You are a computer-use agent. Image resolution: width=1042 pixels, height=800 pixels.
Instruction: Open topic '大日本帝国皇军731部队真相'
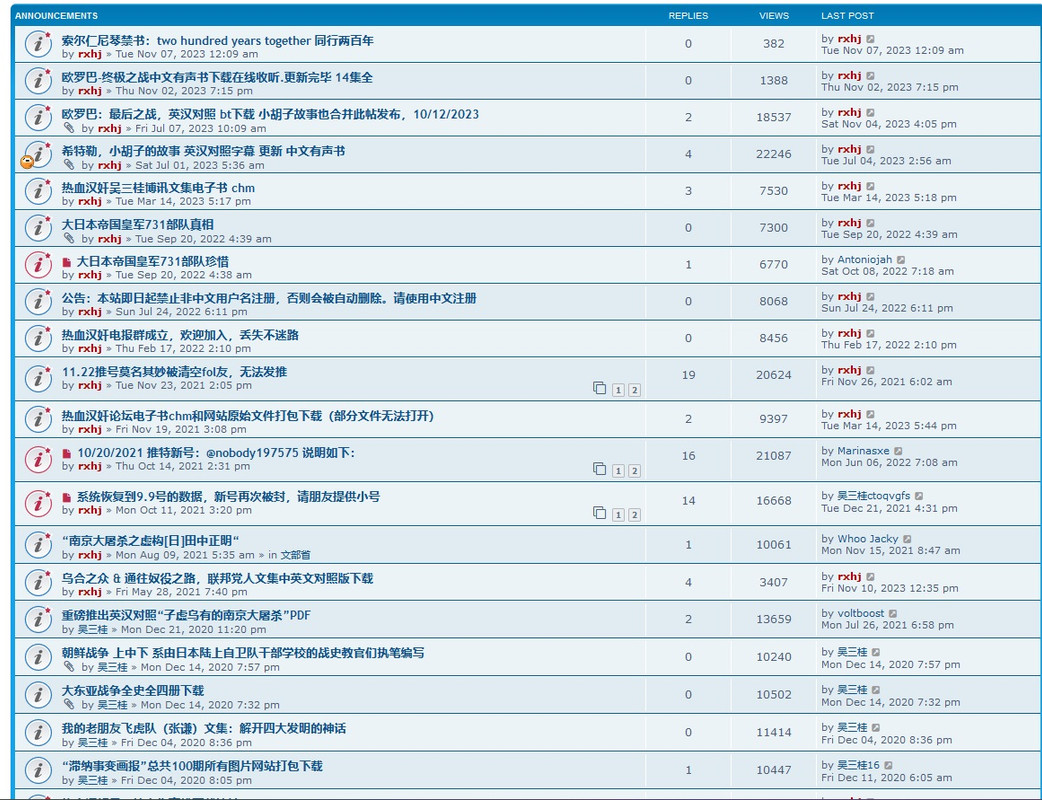(x=138, y=225)
